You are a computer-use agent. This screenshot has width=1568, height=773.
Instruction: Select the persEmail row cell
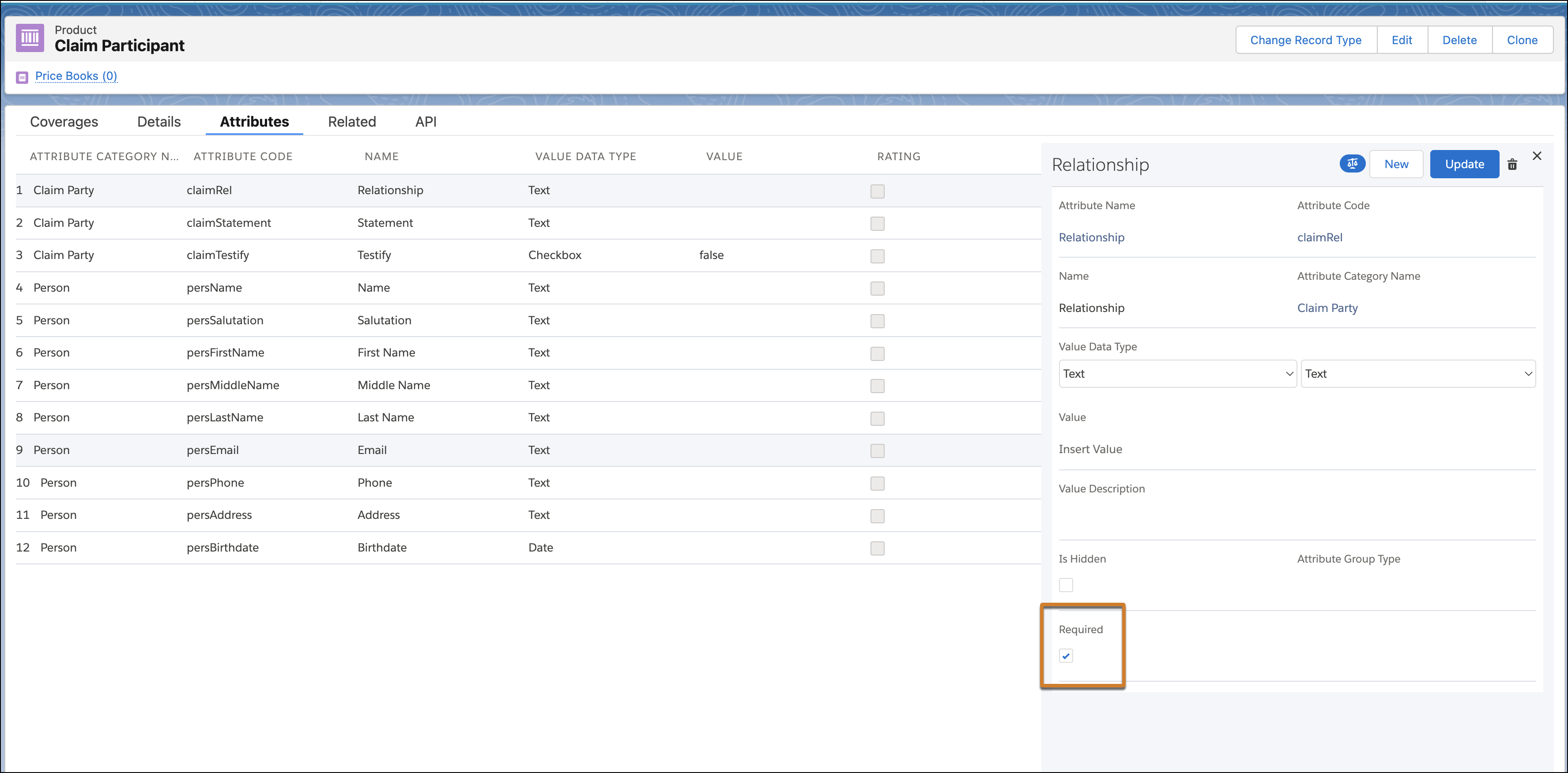pos(212,450)
